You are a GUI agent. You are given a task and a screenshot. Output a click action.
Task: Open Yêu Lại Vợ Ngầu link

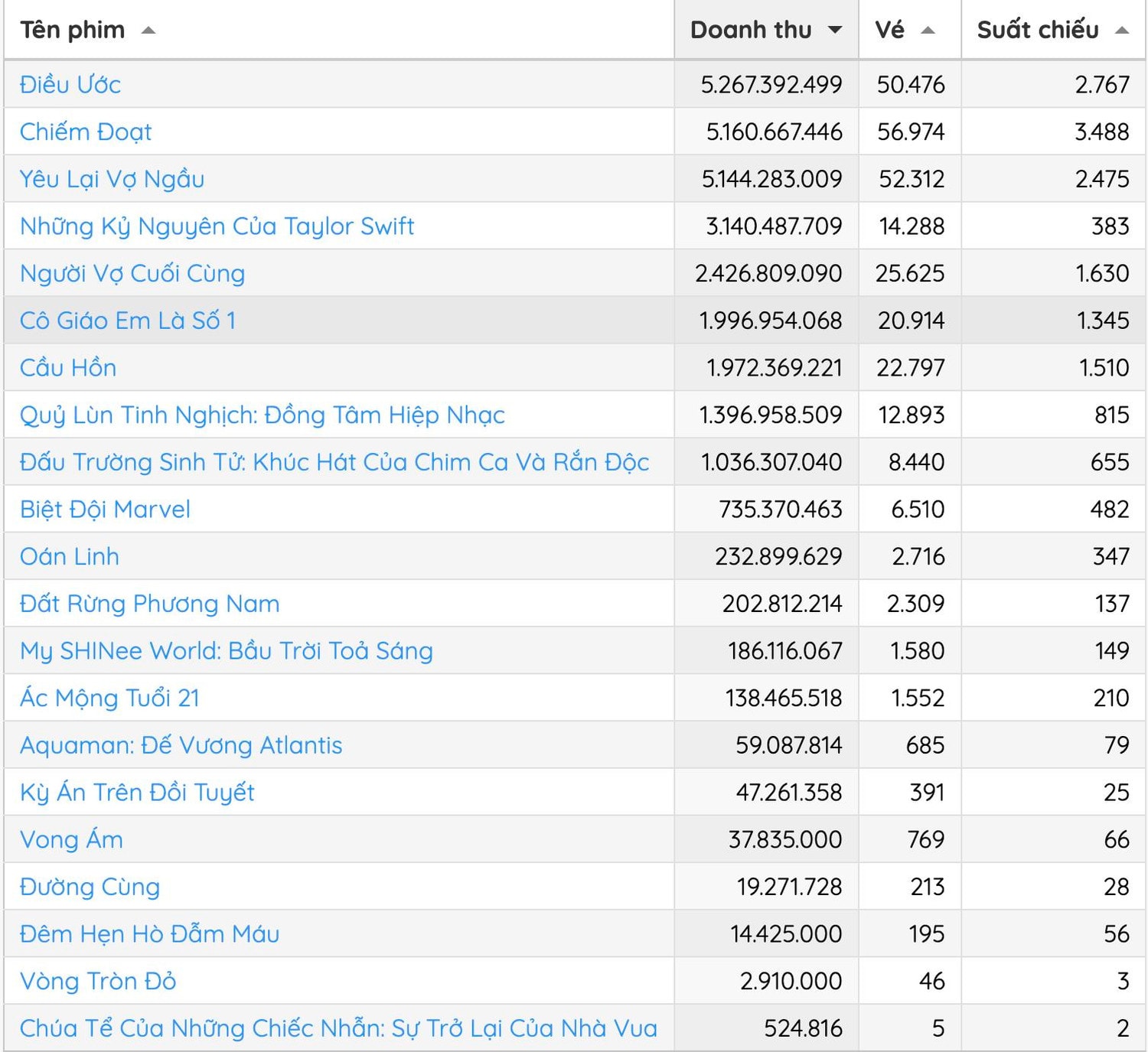pyautogui.click(x=112, y=179)
